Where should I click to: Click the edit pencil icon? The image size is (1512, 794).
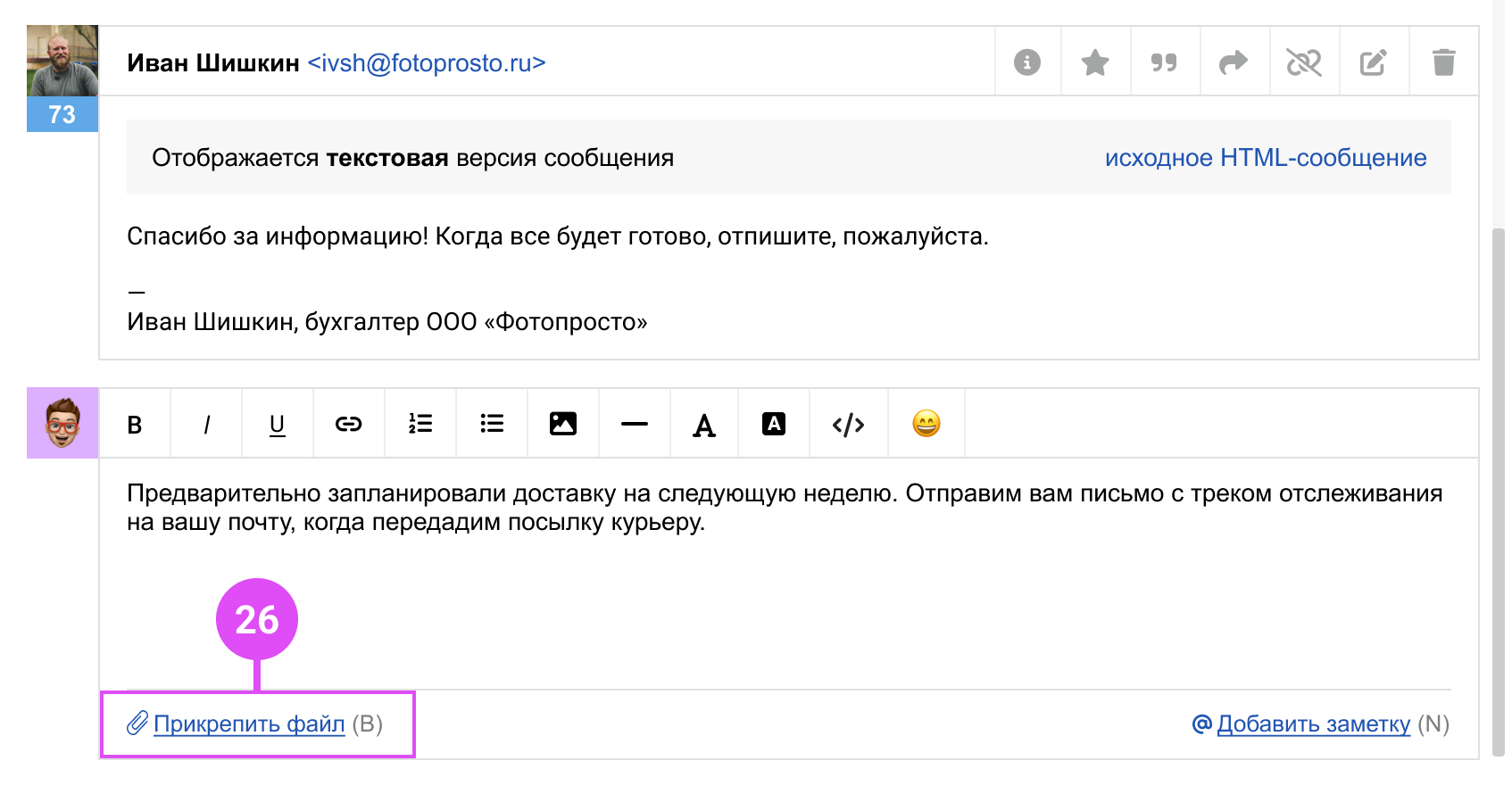1373,62
